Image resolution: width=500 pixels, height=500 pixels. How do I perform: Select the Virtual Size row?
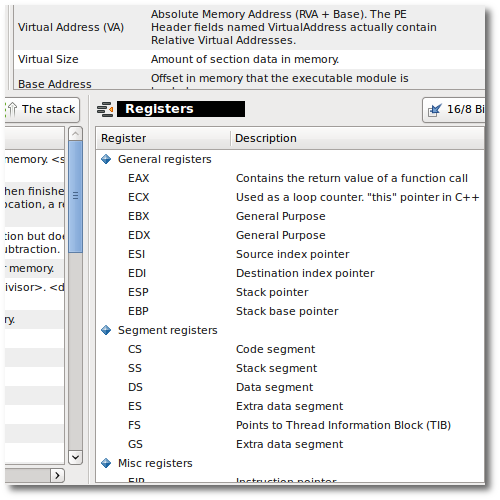click(249, 59)
